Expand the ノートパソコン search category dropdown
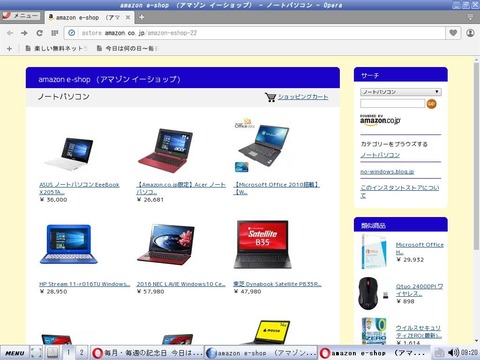Image resolution: width=480 pixels, height=360 pixels. point(401,92)
